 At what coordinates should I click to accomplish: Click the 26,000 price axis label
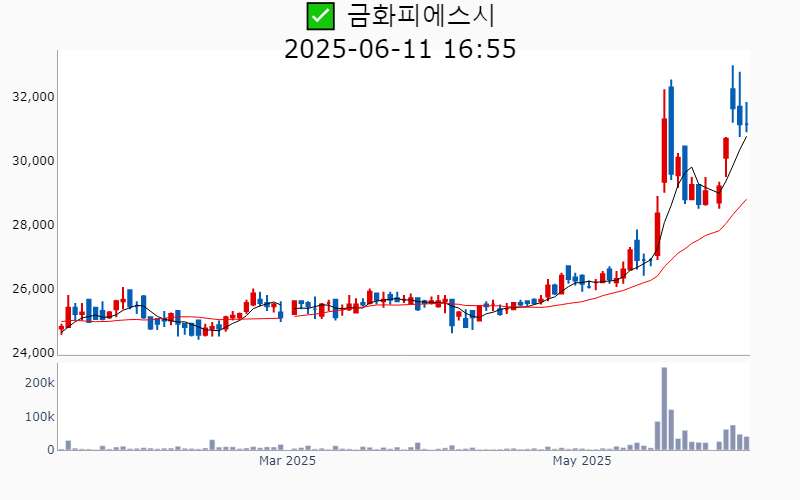pos(33,289)
